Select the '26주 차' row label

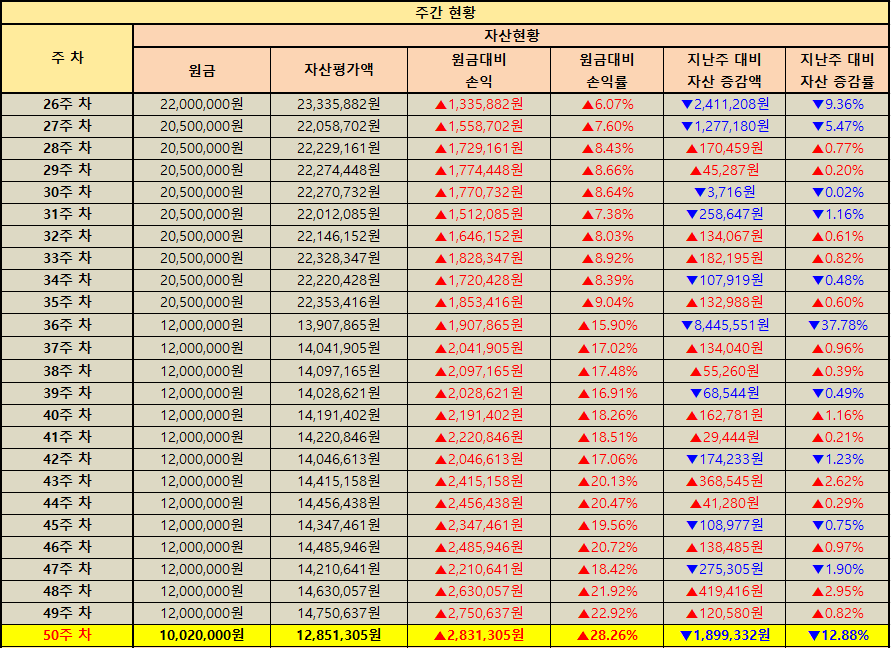coord(67,104)
